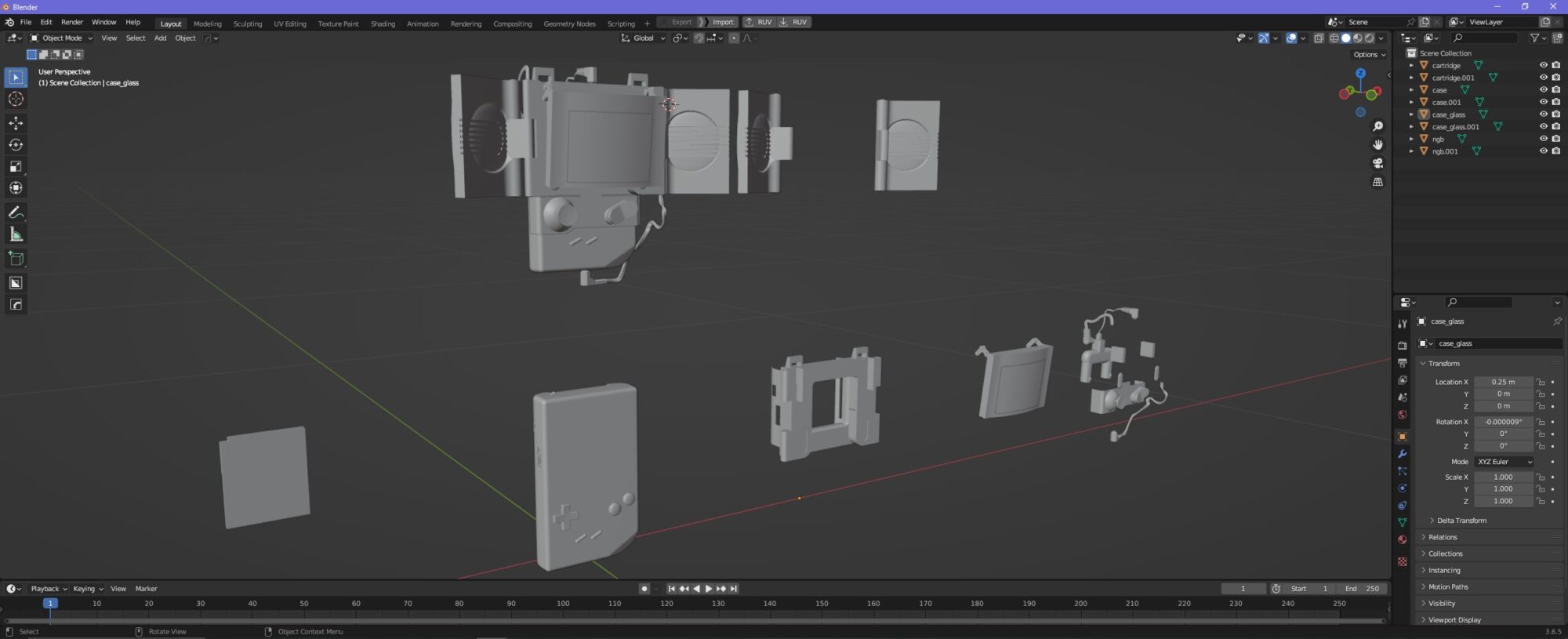Image resolution: width=1568 pixels, height=639 pixels.
Task: Open the Object Mode dropdown
Action: tap(61, 38)
